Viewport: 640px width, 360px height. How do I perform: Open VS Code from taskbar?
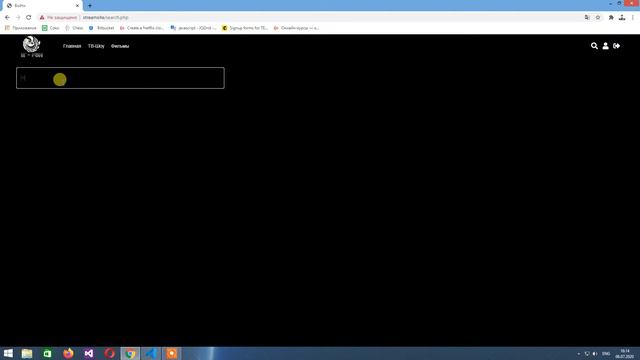[151, 353]
